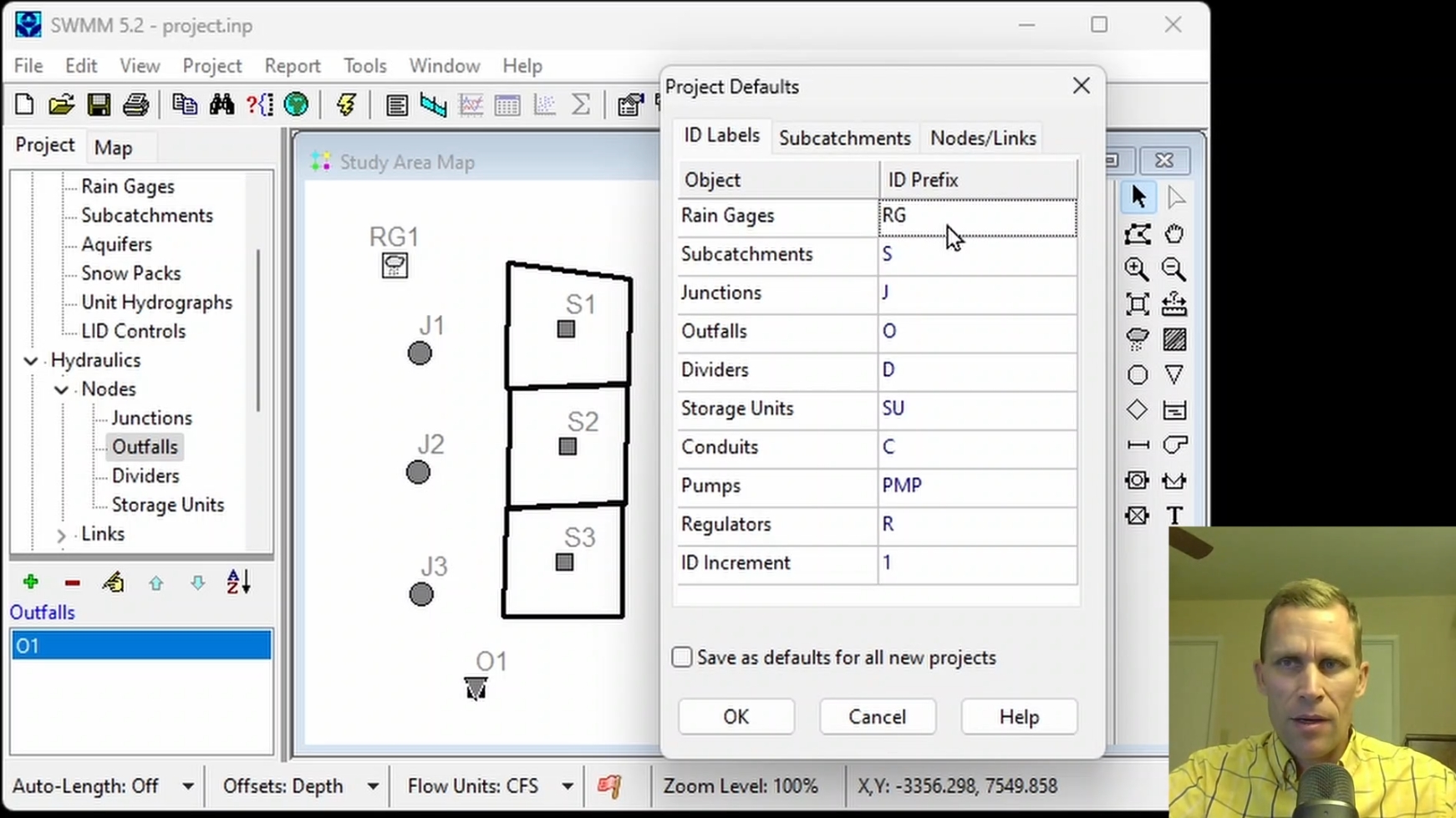Switch to the Nodes/Links tab

(x=983, y=138)
